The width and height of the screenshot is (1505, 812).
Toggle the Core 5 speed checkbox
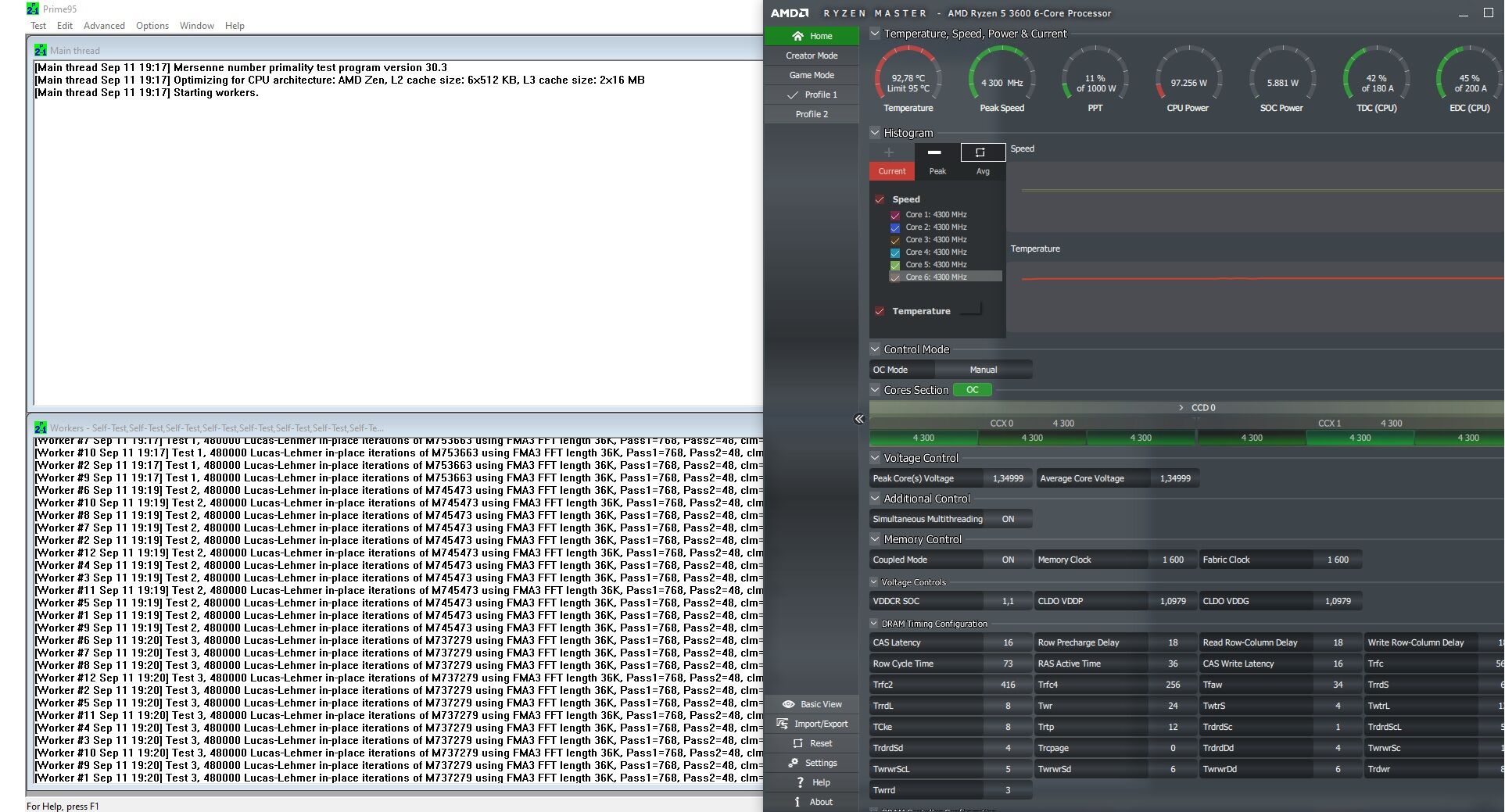(x=895, y=265)
